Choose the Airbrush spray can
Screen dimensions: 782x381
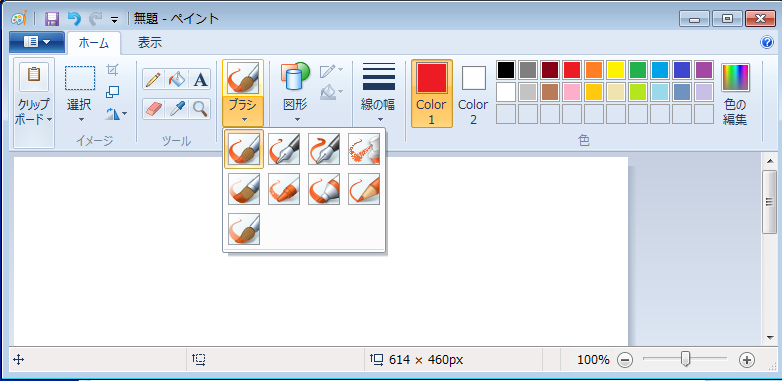[364, 149]
